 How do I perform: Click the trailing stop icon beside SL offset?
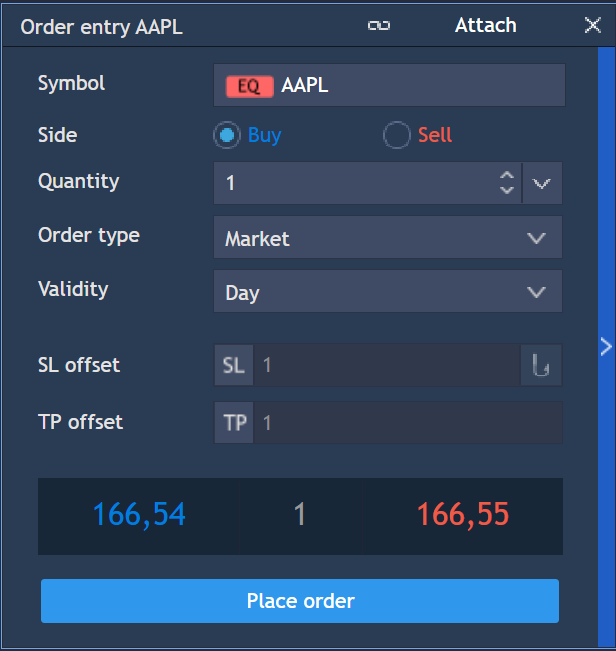pyautogui.click(x=541, y=366)
